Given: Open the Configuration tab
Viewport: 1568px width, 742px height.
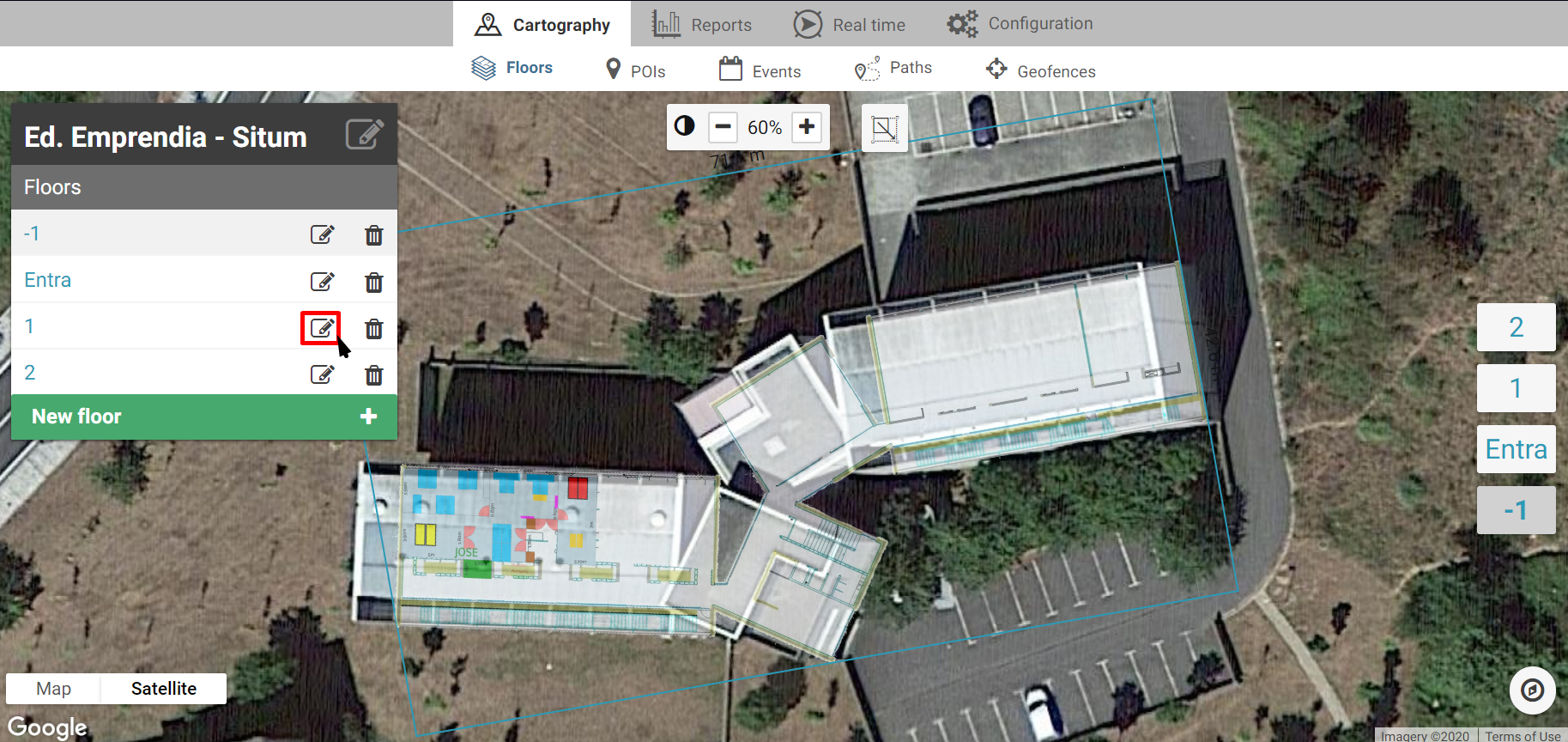Looking at the screenshot, I should point(1020,23).
